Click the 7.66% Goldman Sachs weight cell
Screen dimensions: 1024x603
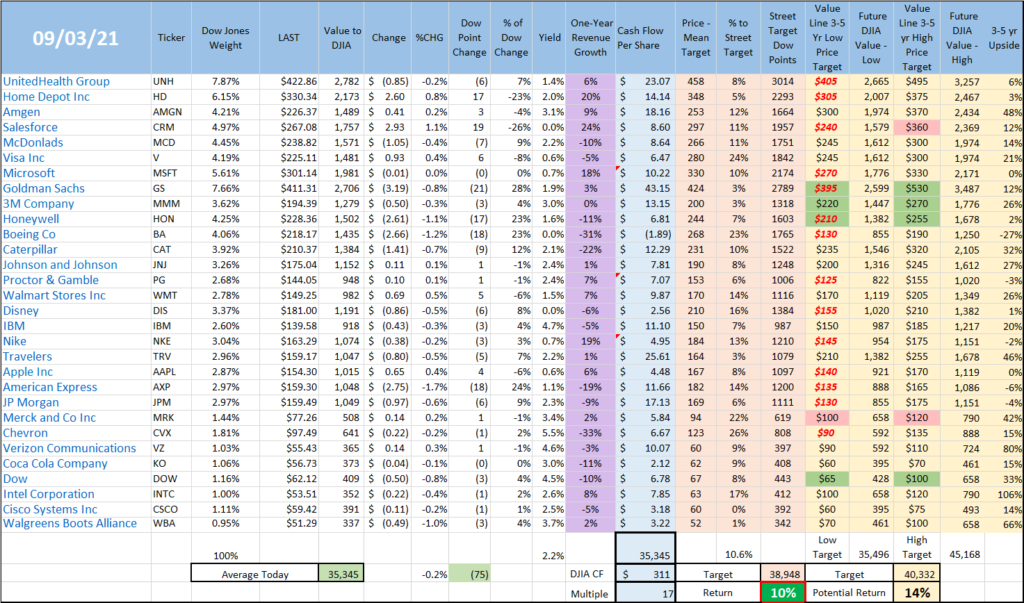click(x=225, y=188)
